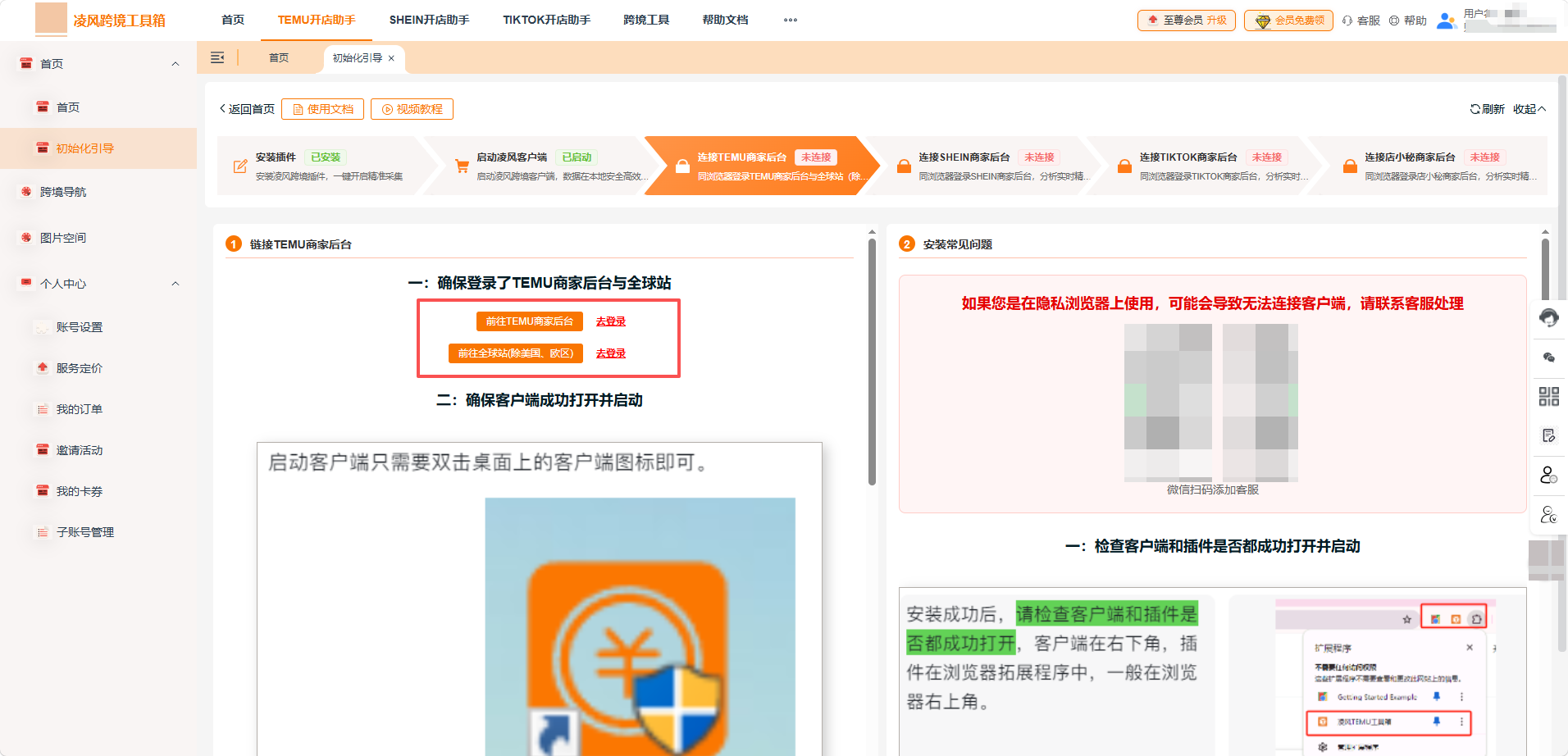Image resolution: width=1568 pixels, height=756 pixels.
Task: Select the 连接SHEIN商家后台 step
Action: [x=976, y=166]
